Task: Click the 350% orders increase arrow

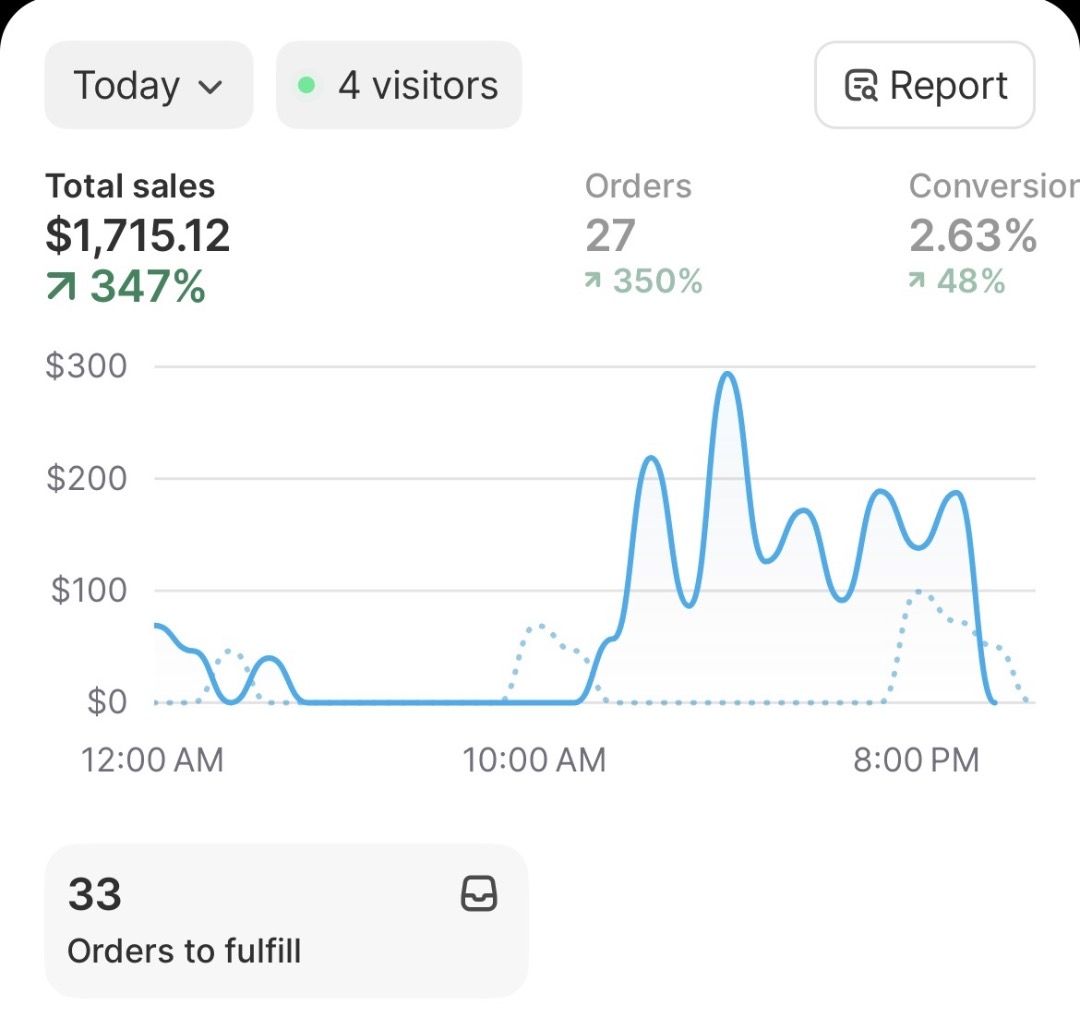Action: click(x=594, y=282)
